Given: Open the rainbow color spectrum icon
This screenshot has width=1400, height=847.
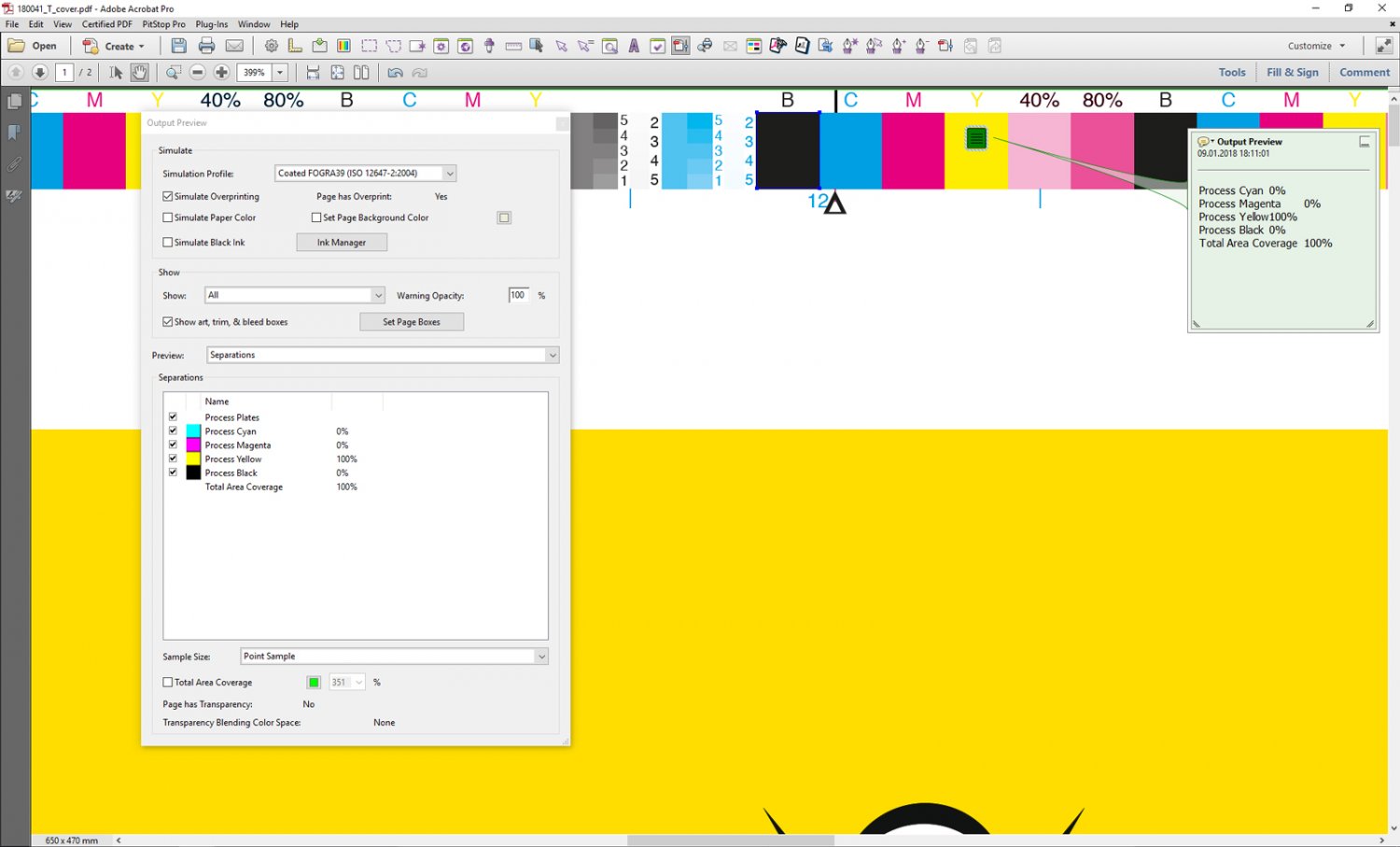Looking at the screenshot, I should tap(343, 46).
